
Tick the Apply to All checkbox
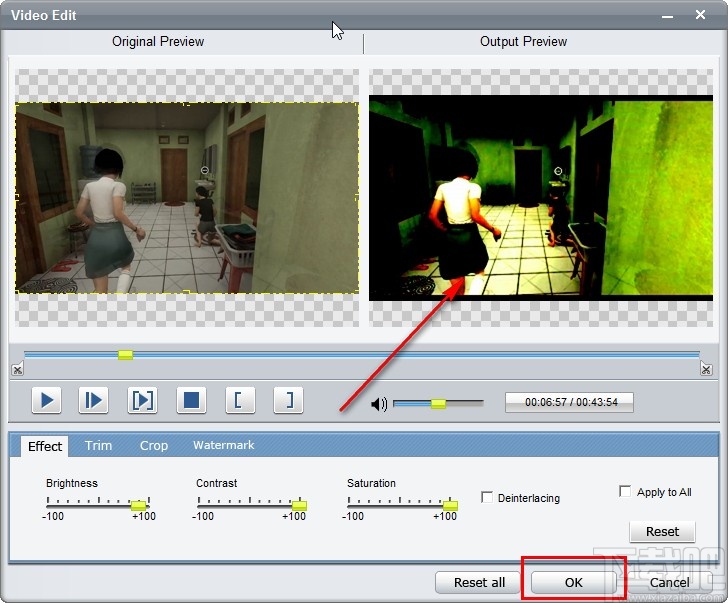[625, 491]
